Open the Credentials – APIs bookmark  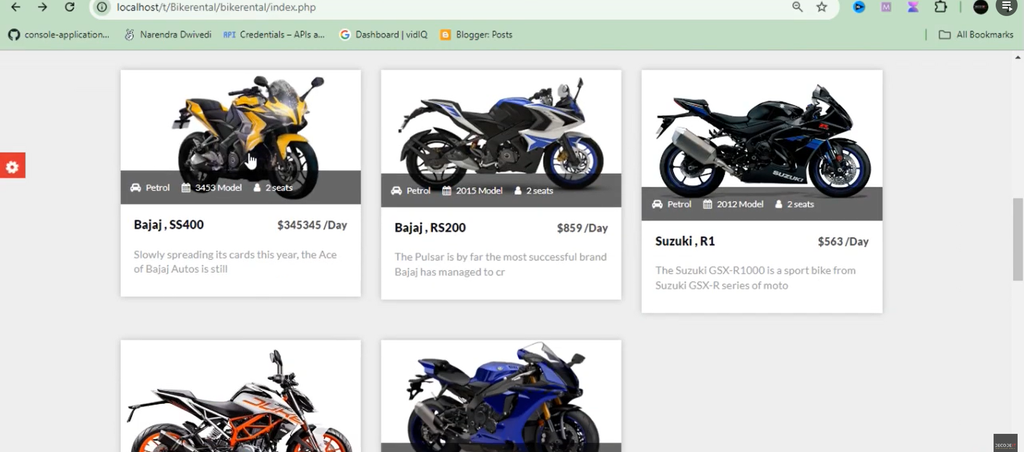pyautogui.click(x=274, y=35)
